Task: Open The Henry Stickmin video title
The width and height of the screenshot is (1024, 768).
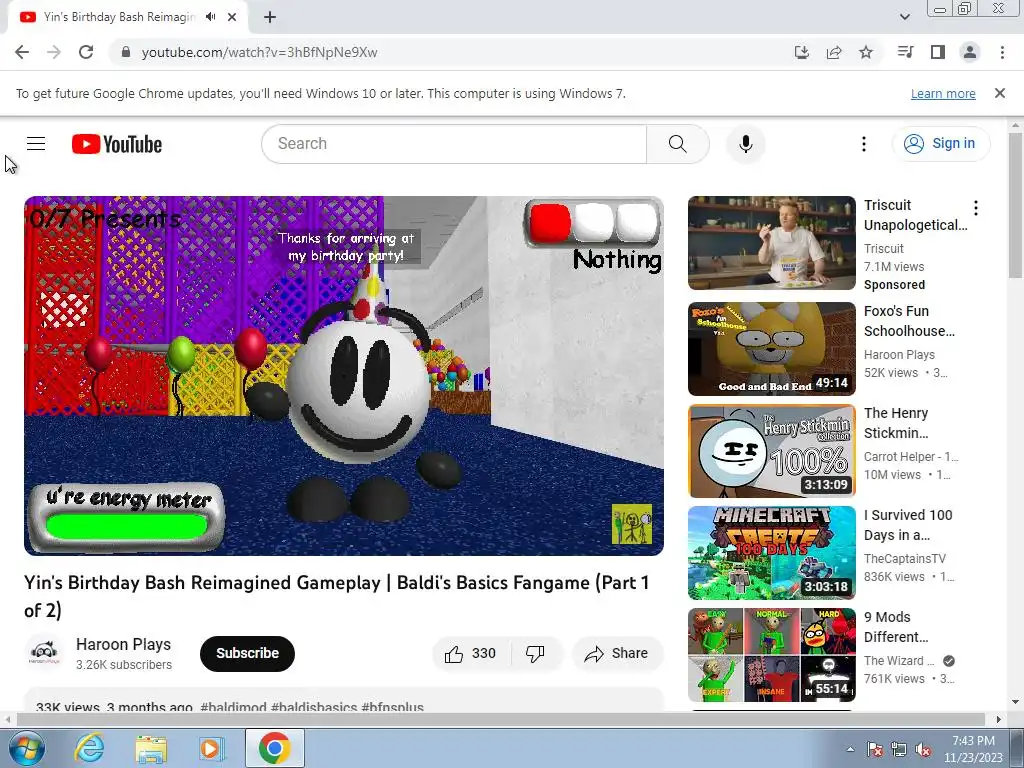Action: (x=896, y=423)
